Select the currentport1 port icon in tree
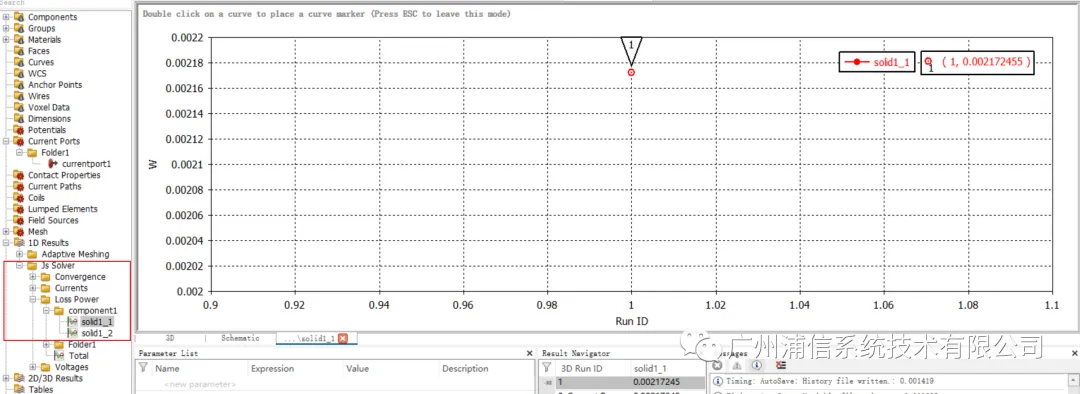This screenshot has height=394, width=1080. tap(54, 164)
